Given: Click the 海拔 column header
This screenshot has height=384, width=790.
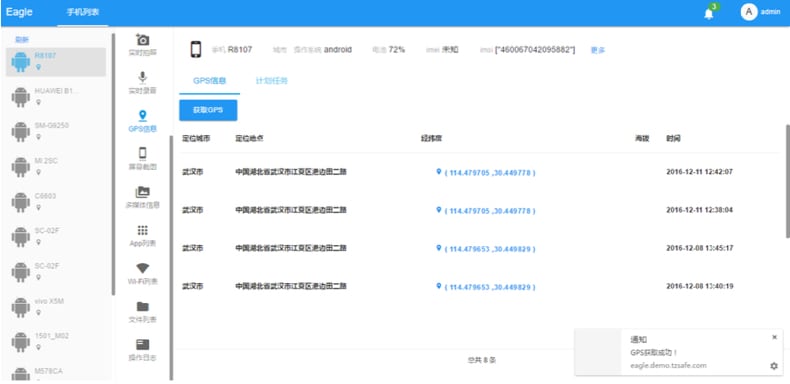Looking at the screenshot, I should click(x=642, y=139).
